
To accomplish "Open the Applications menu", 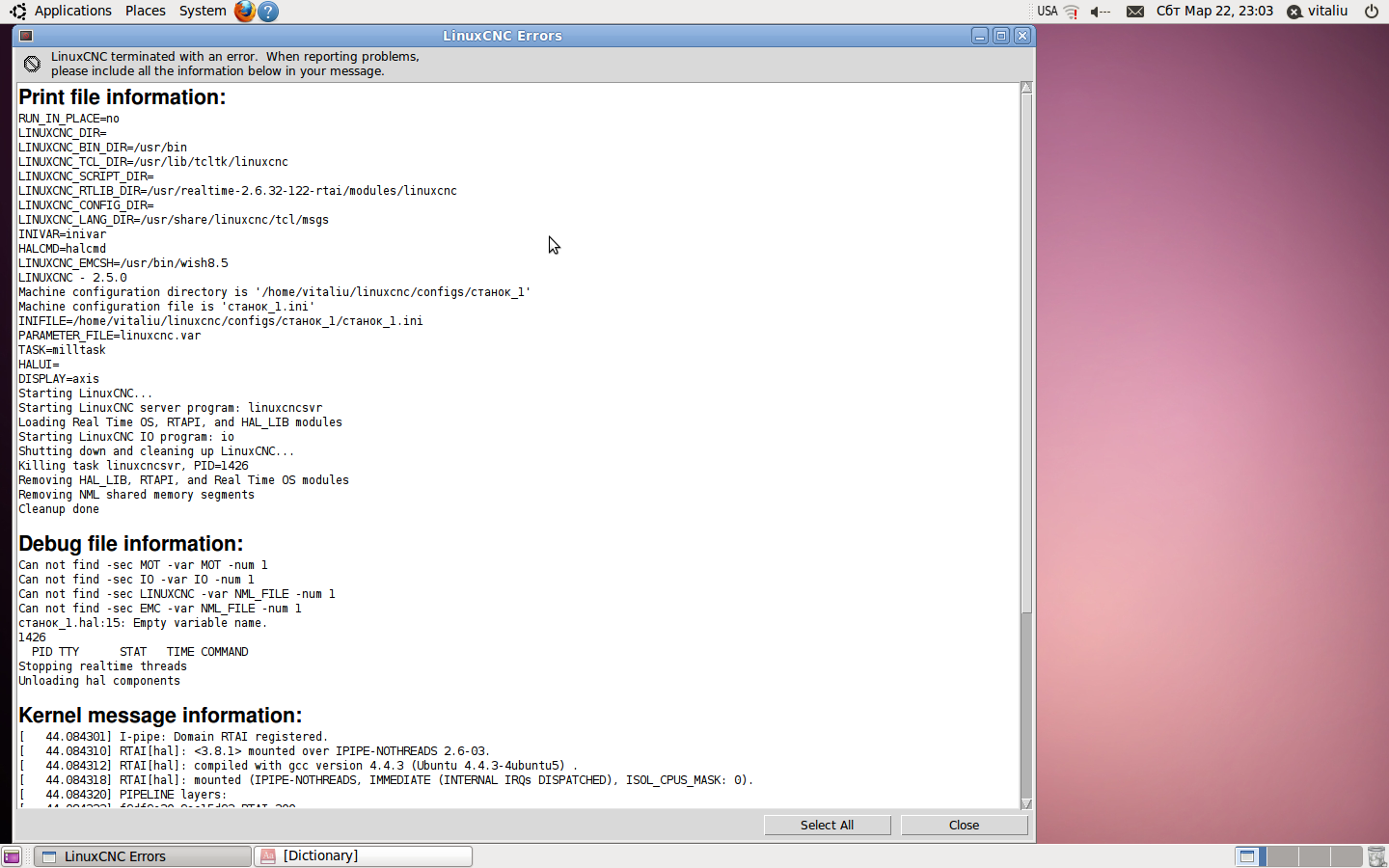I will (x=72, y=11).
